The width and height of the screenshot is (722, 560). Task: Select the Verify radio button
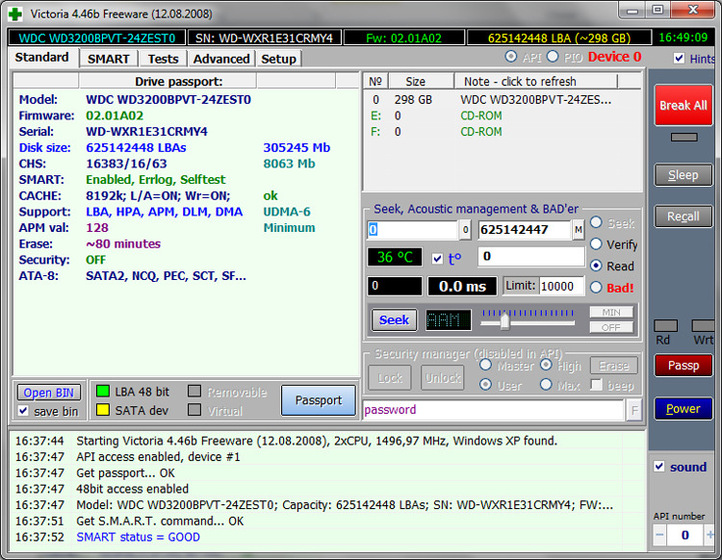597,244
